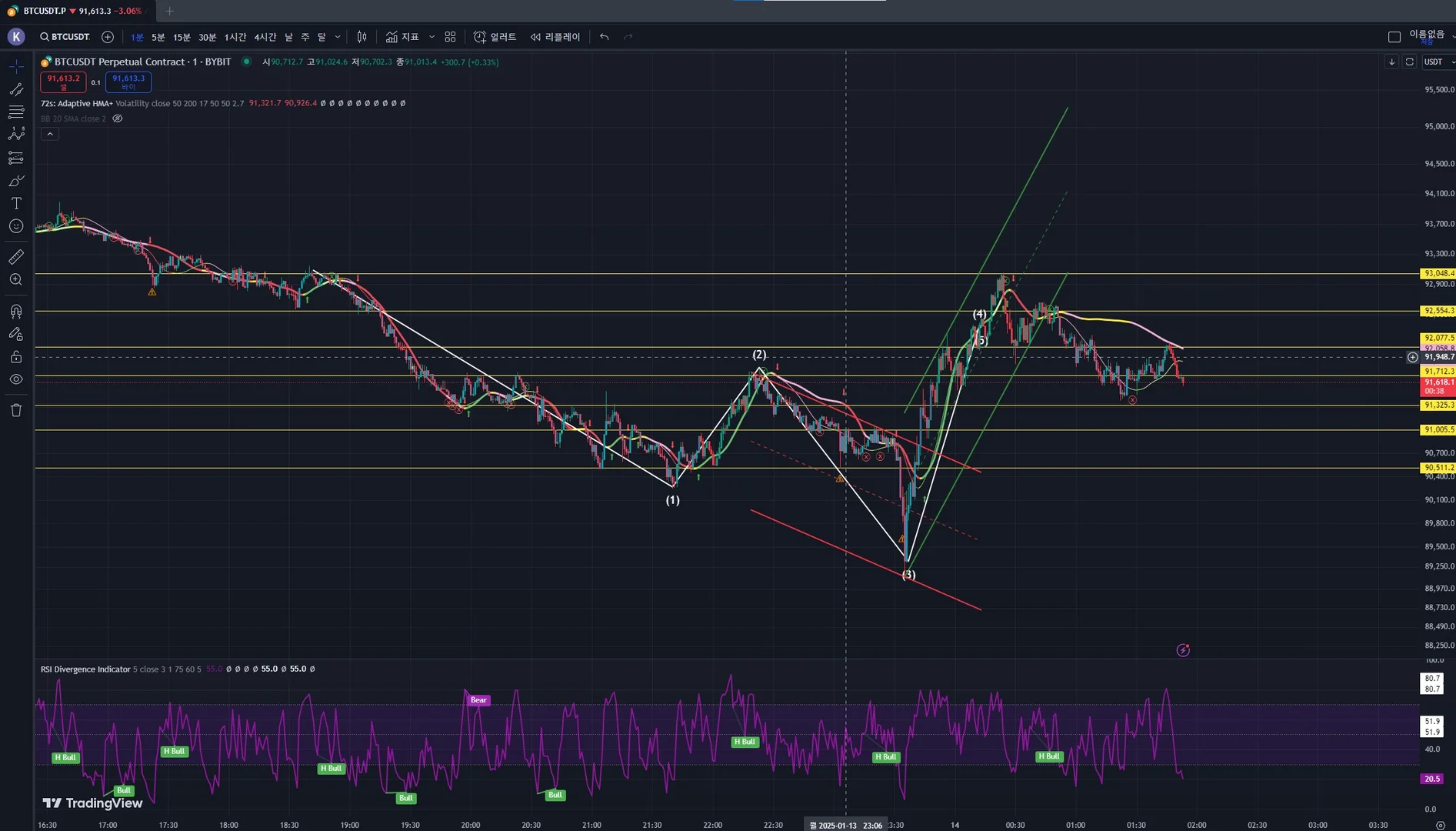
Task: Click the trash icon to remove drawings
Action: click(x=16, y=410)
